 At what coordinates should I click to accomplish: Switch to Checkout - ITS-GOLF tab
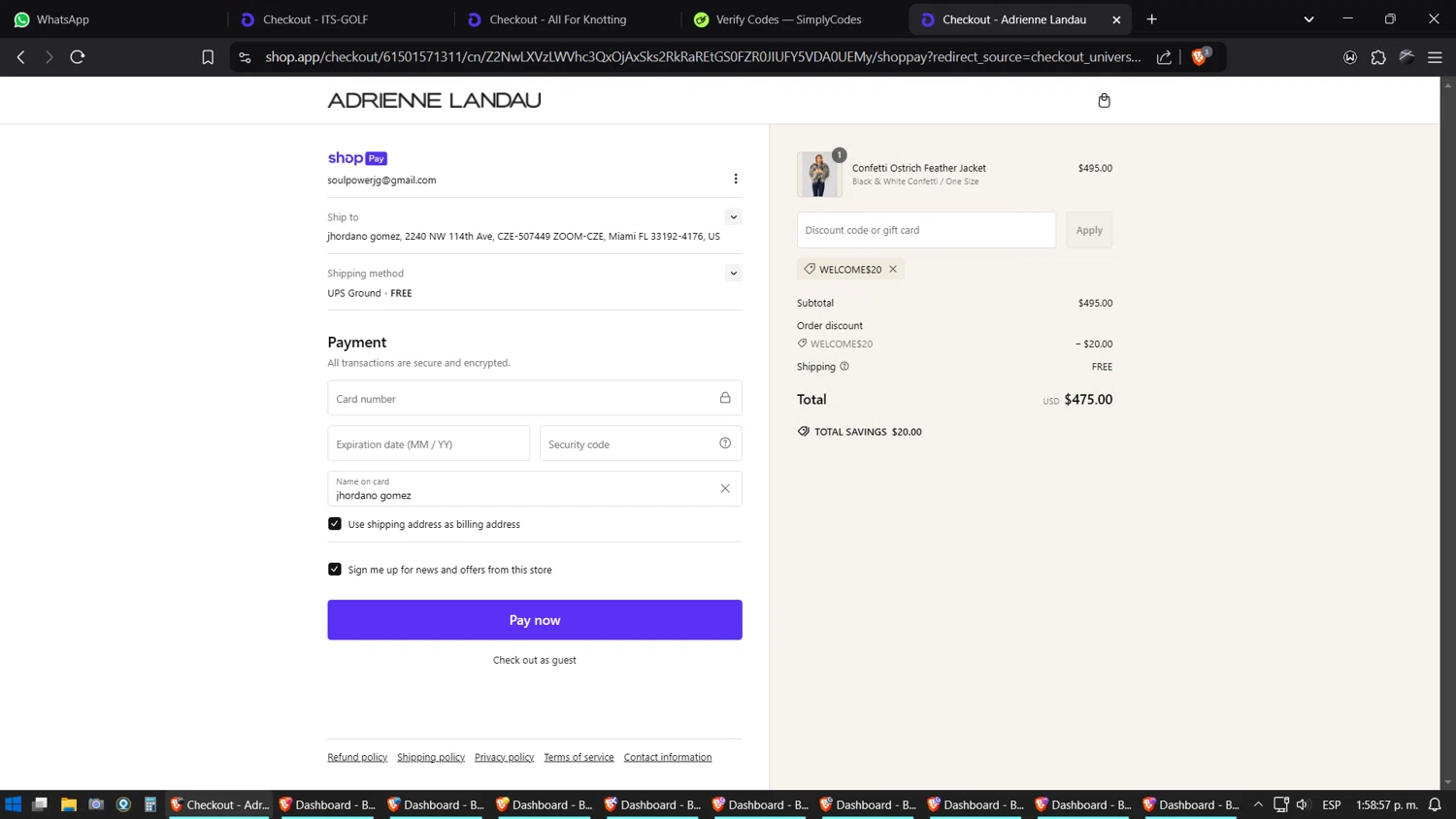341,19
